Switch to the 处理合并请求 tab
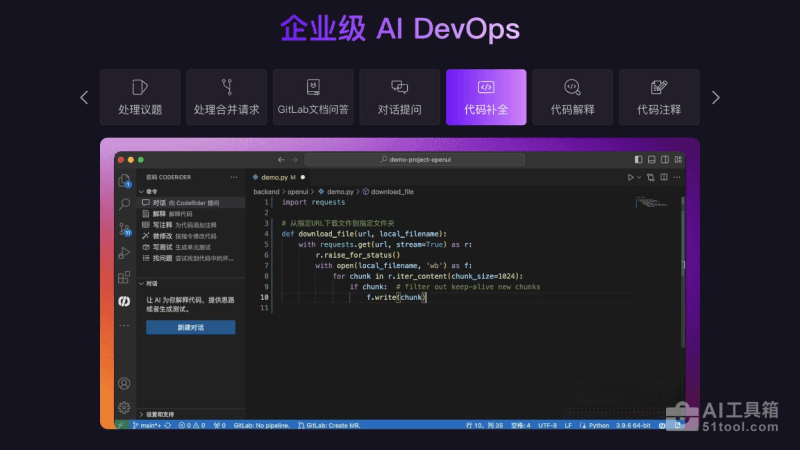The image size is (800, 450). click(x=227, y=97)
